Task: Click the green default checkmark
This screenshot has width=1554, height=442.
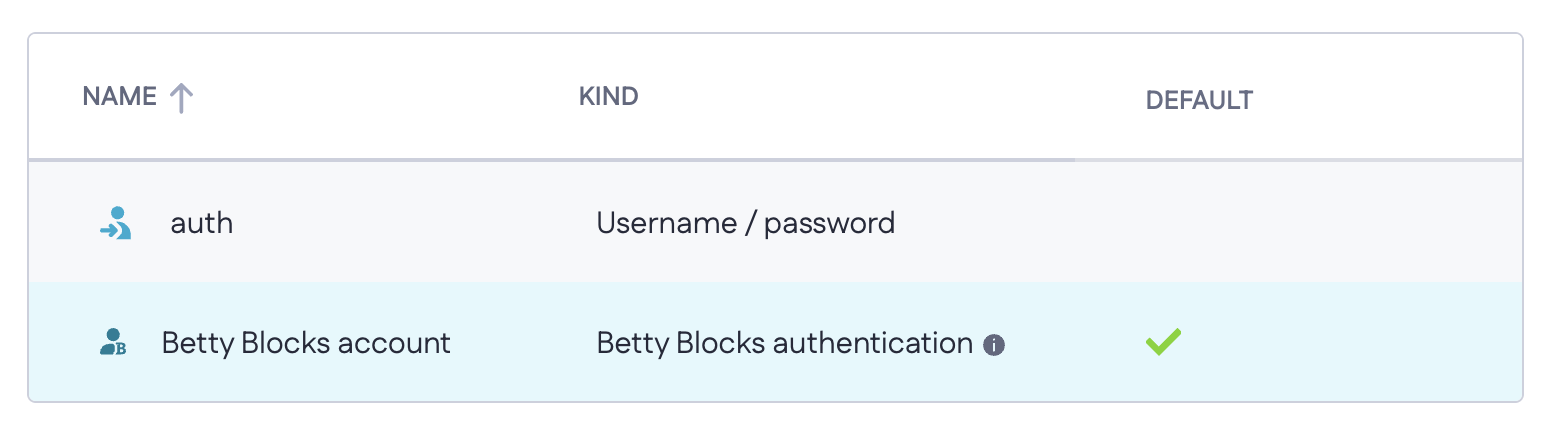Action: pos(1163,342)
